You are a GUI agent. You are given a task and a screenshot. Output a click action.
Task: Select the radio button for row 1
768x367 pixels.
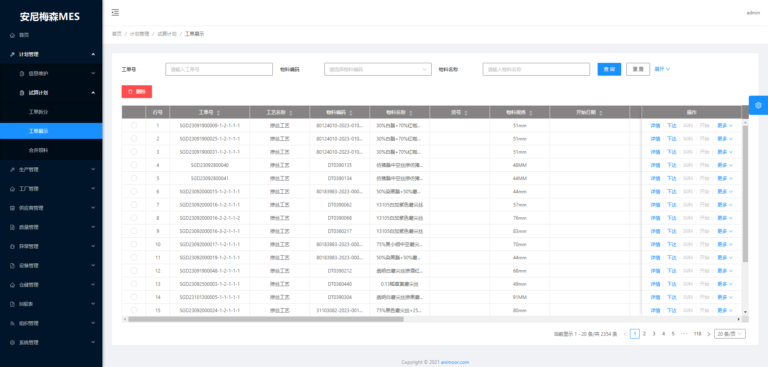tap(134, 125)
